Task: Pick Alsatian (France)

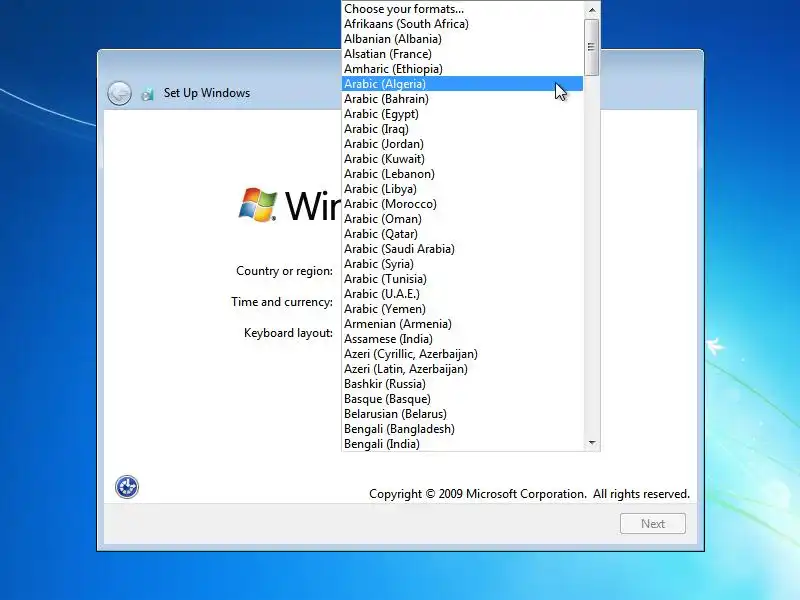Action: pyautogui.click(x=462, y=54)
